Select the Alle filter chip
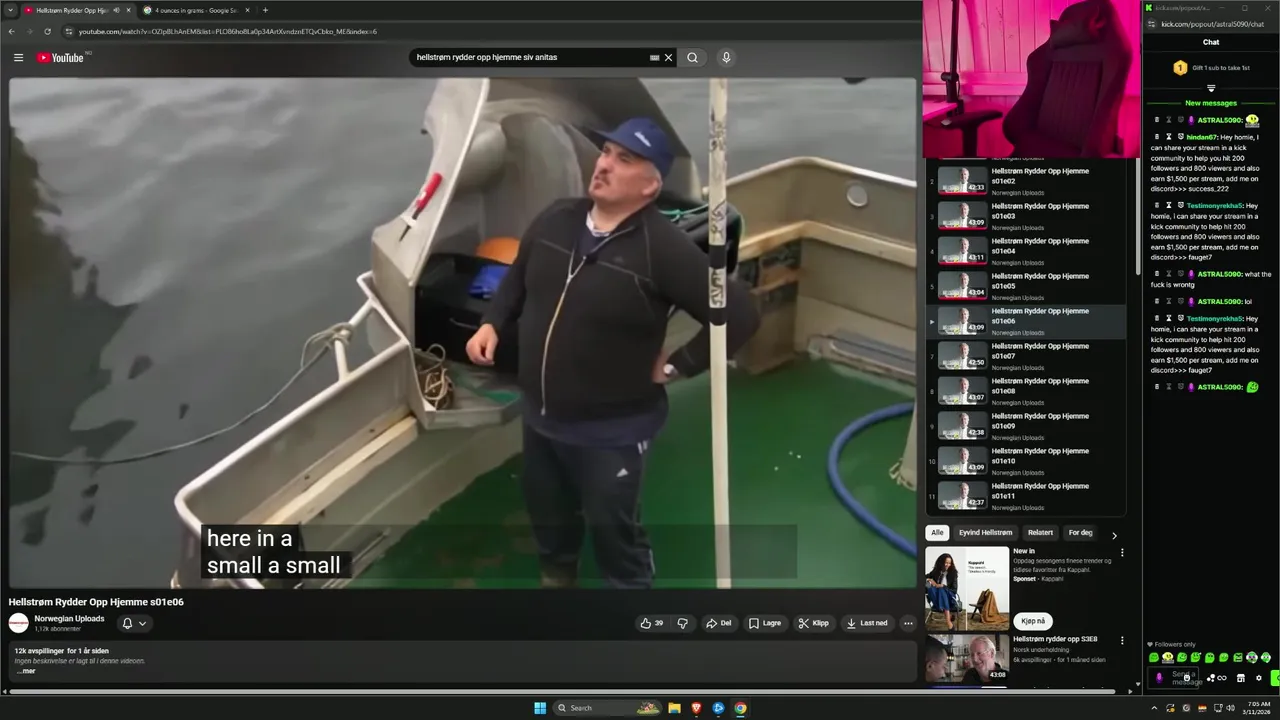 (937, 533)
